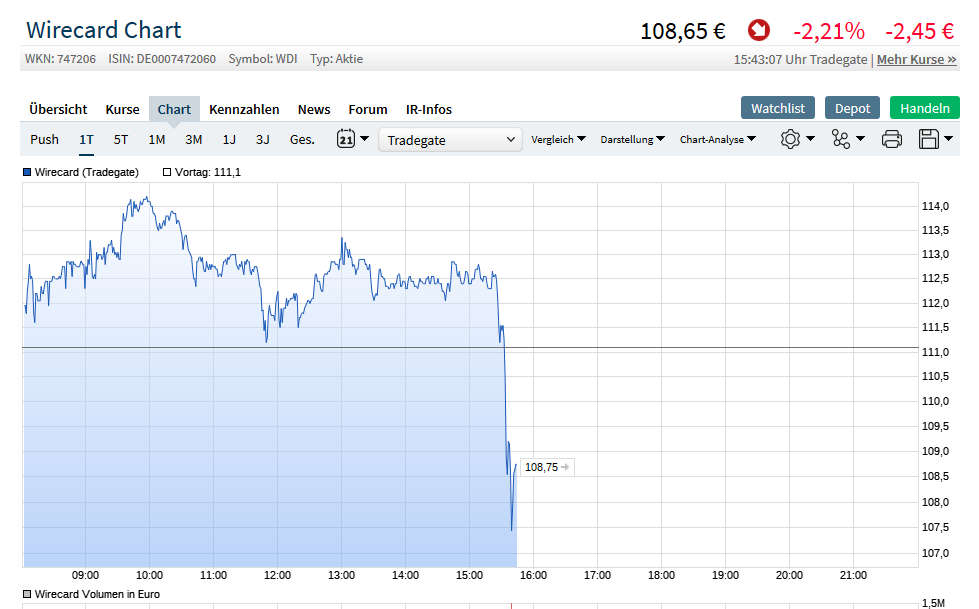This screenshot has width=979, height=609.
Task: Open the Tradegate exchange dropdown
Action: [450, 140]
